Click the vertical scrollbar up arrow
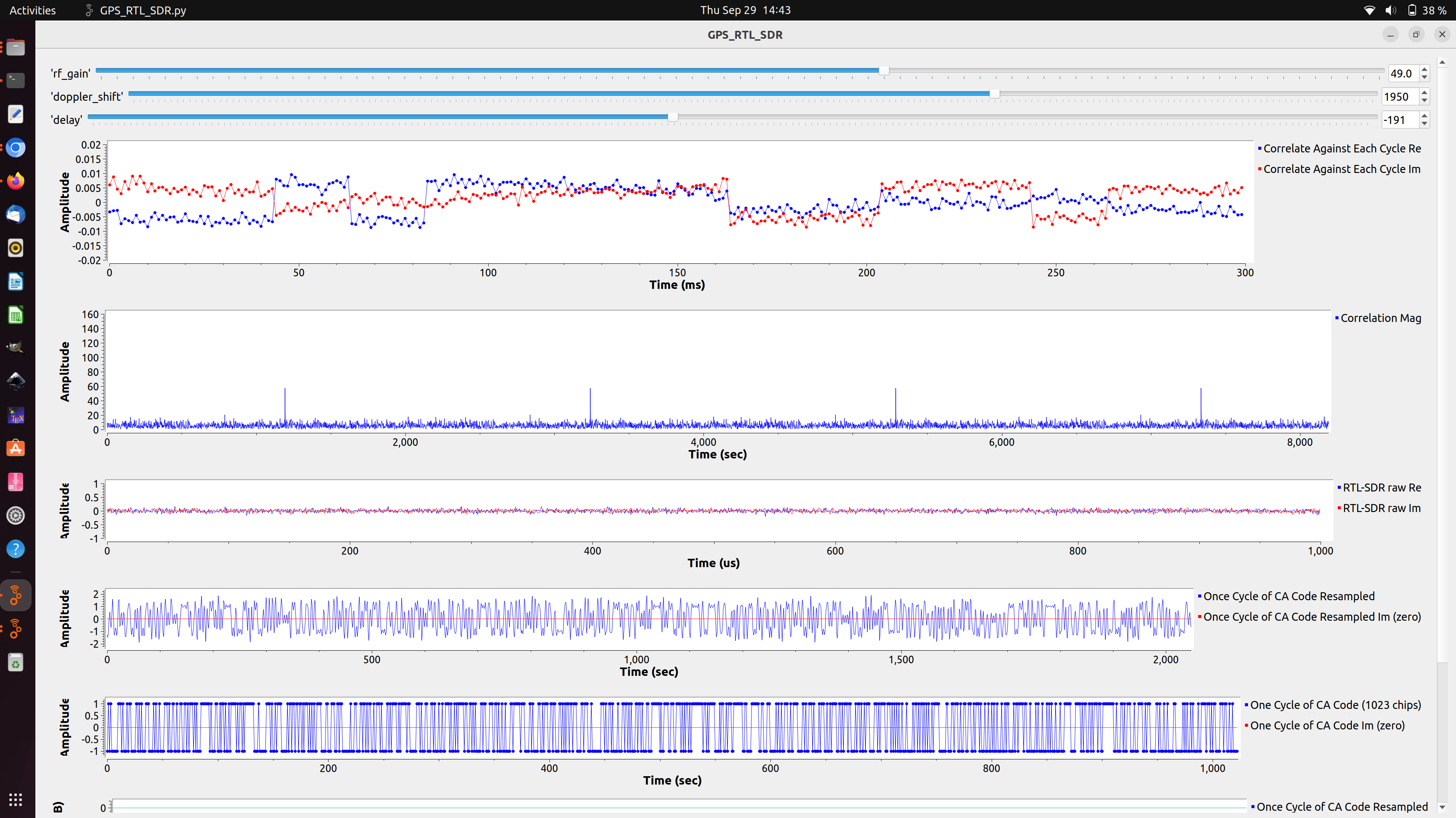1456x818 pixels. click(x=1442, y=62)
